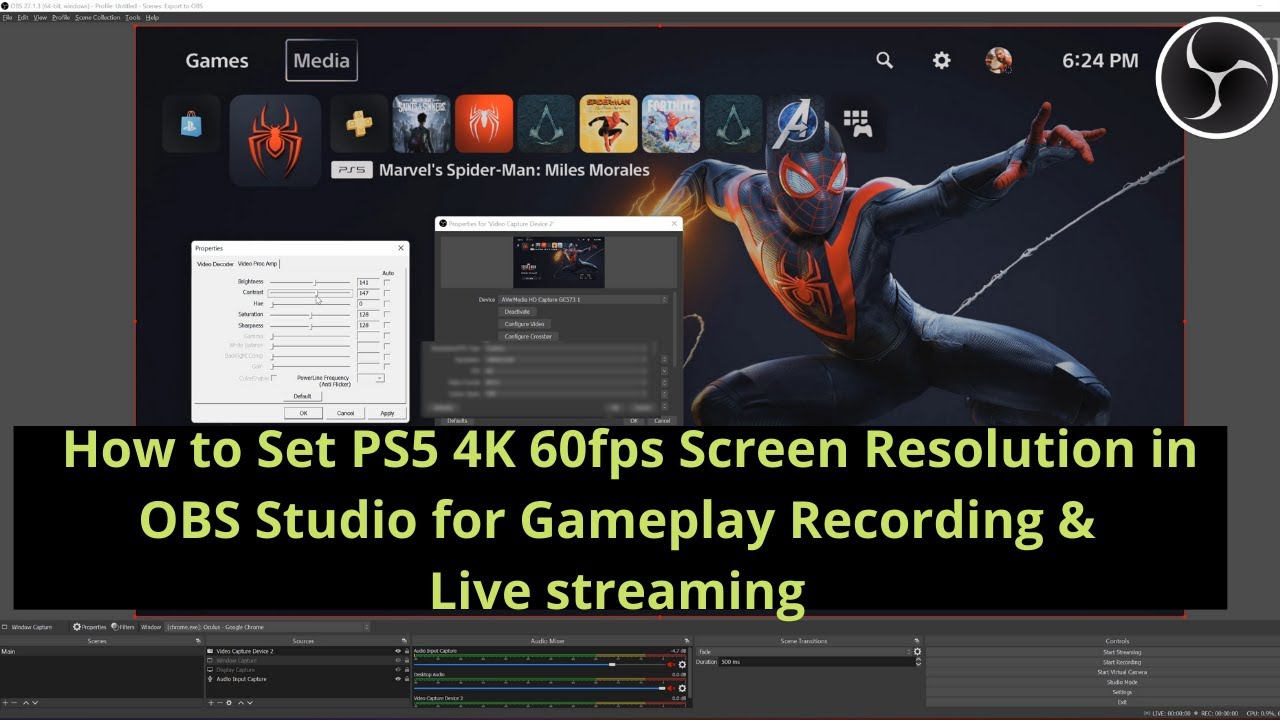Lock the Video Capture Device 2 source

click(406, 651)
